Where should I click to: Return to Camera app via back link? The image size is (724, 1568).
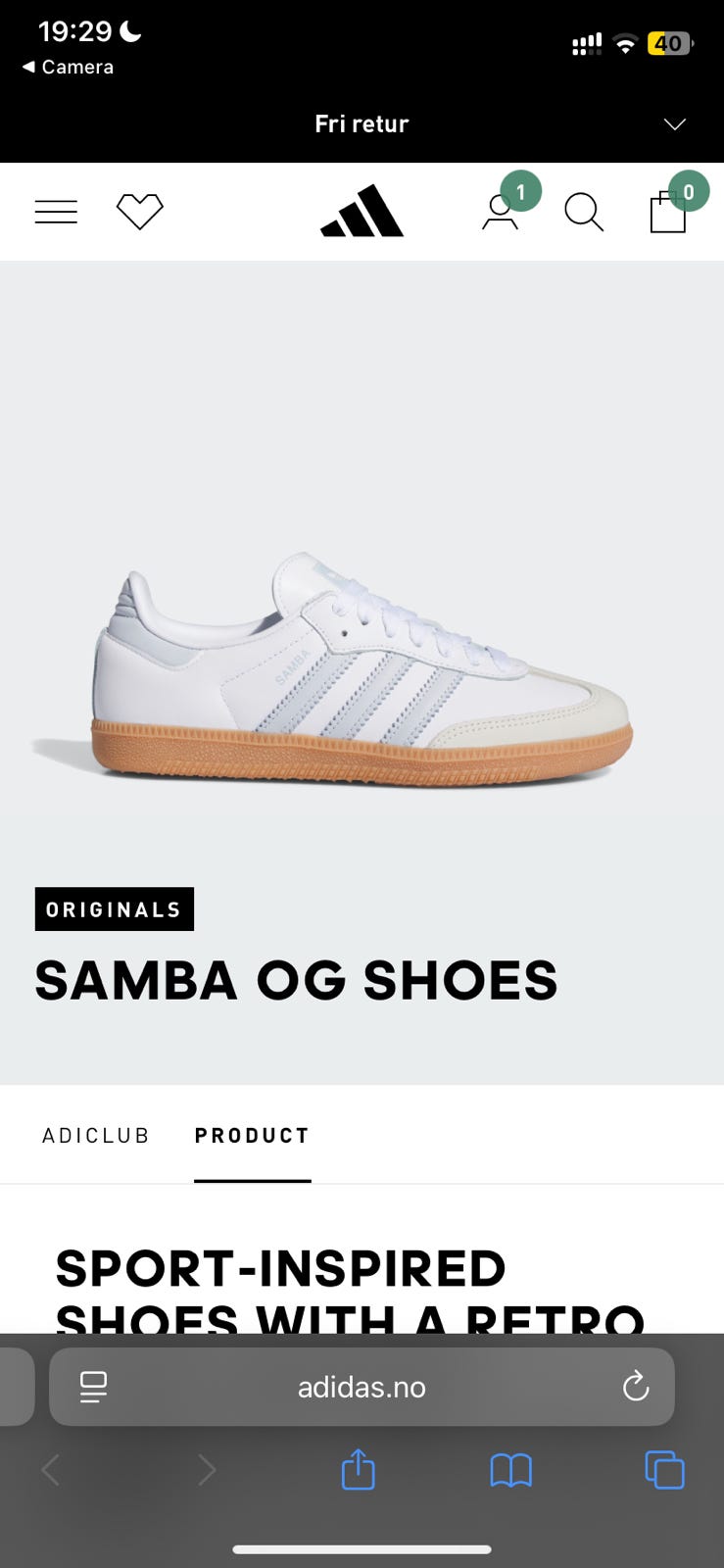(68, 67)
